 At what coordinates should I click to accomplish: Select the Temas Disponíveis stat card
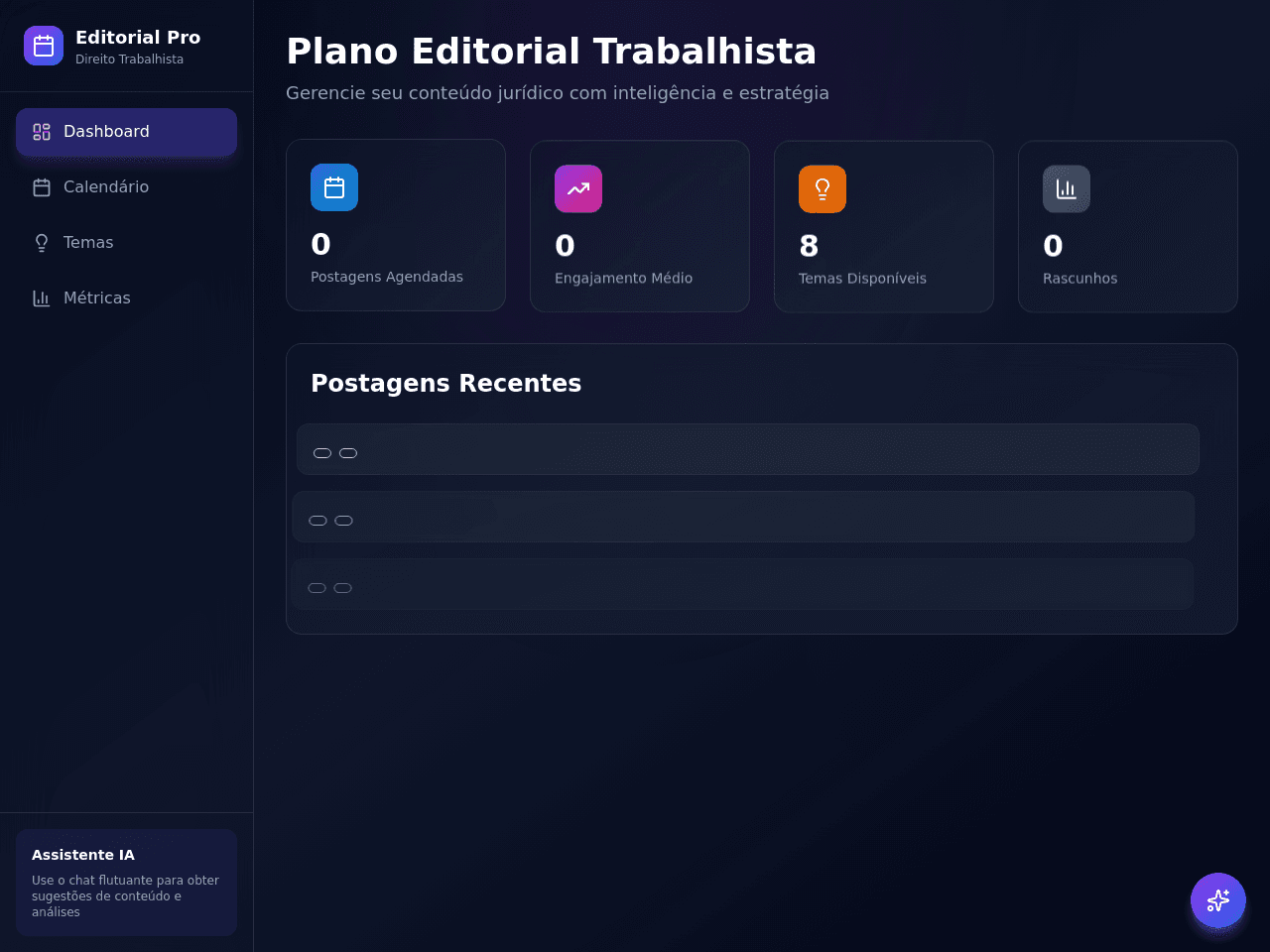pyautogui.click(x=884, y=227)
